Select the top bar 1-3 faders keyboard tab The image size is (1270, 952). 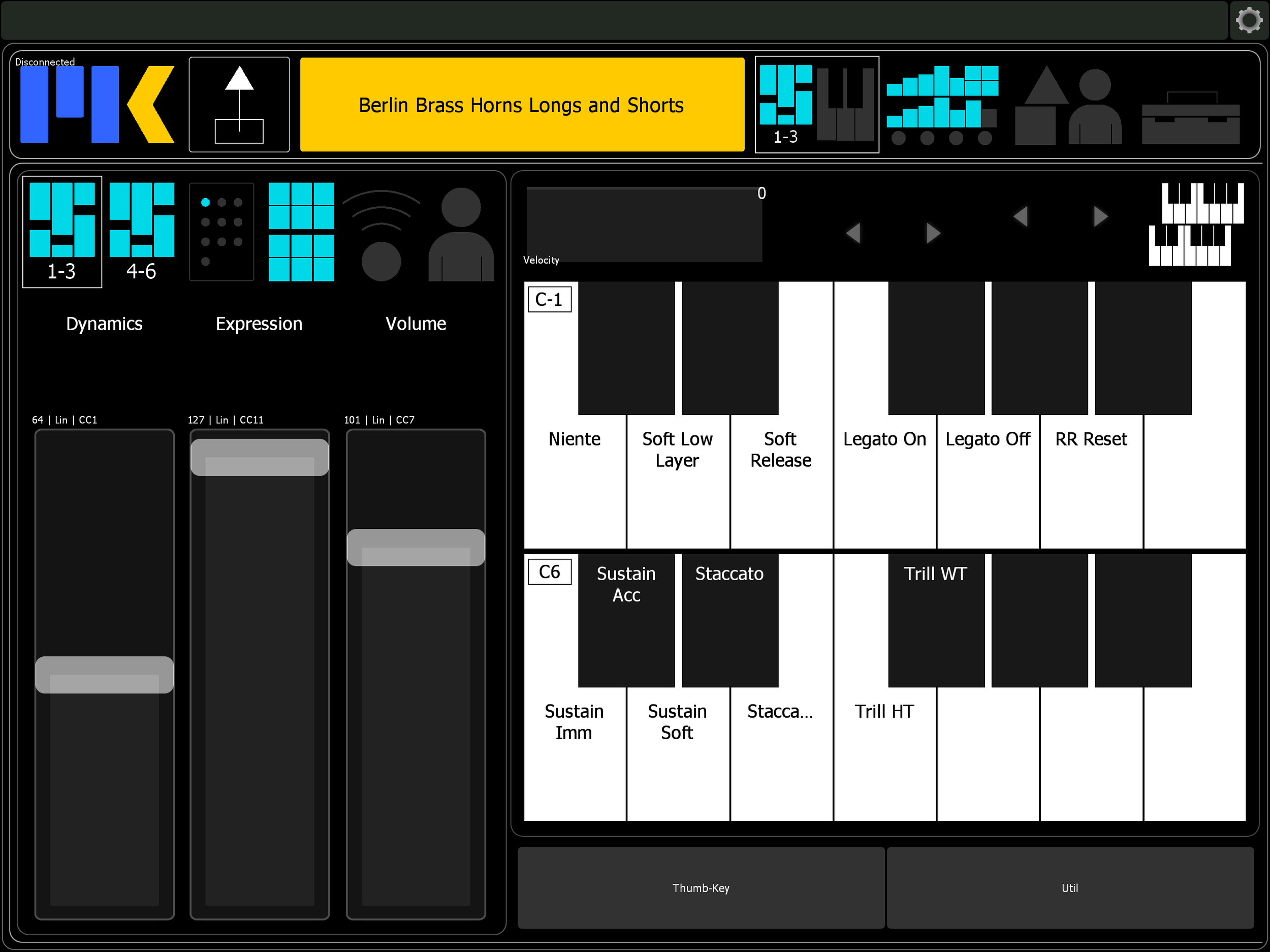(816, 105)
